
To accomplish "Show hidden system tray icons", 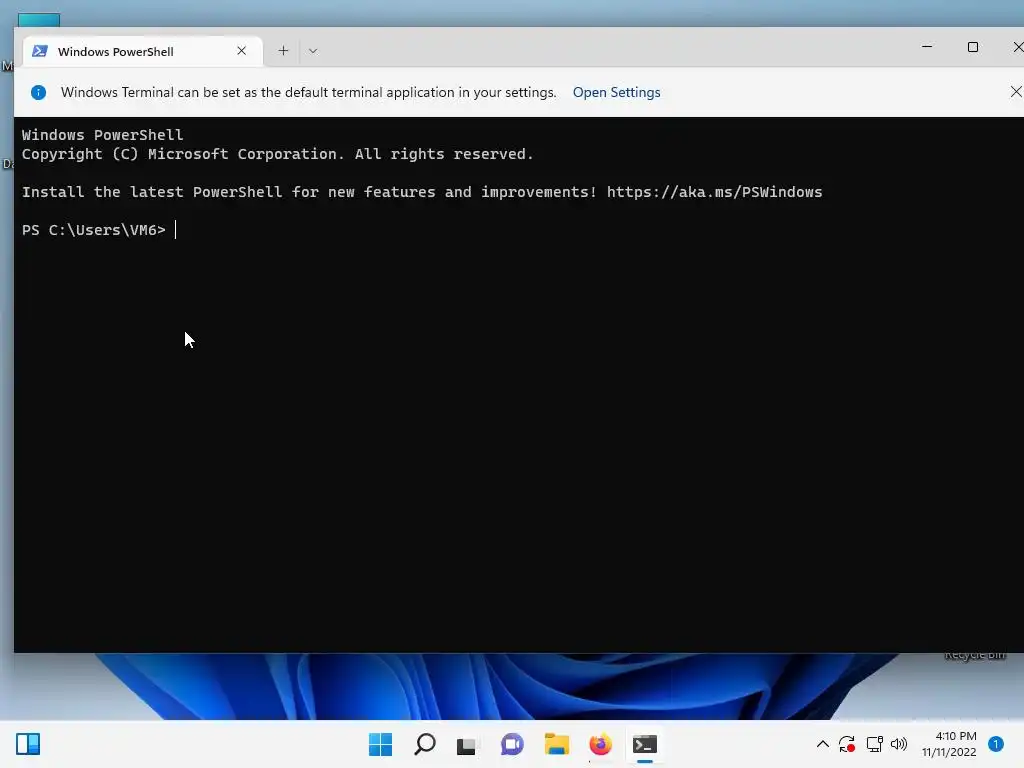I will tap(823, 744).
